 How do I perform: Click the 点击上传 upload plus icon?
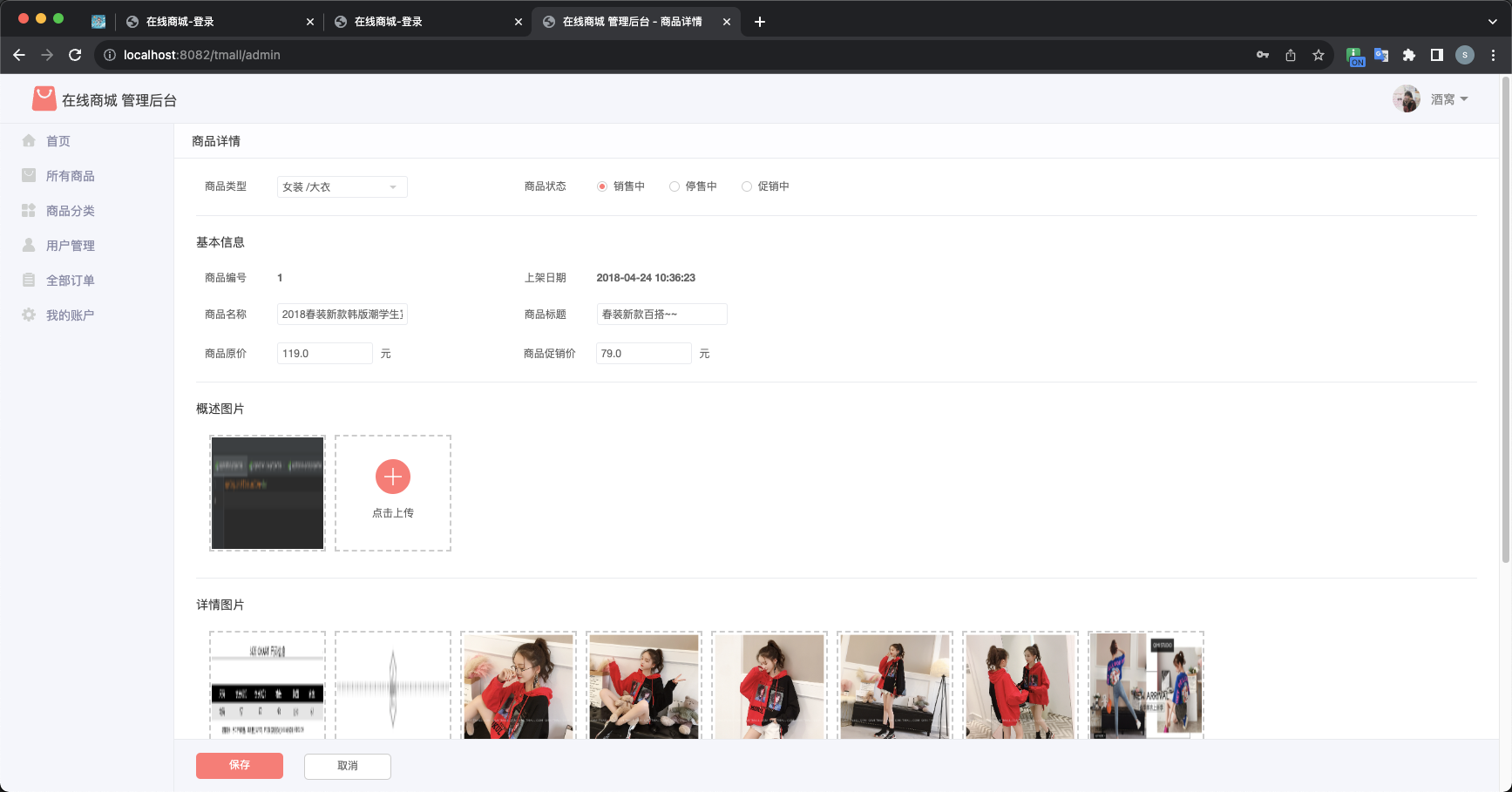pos(392,477)
